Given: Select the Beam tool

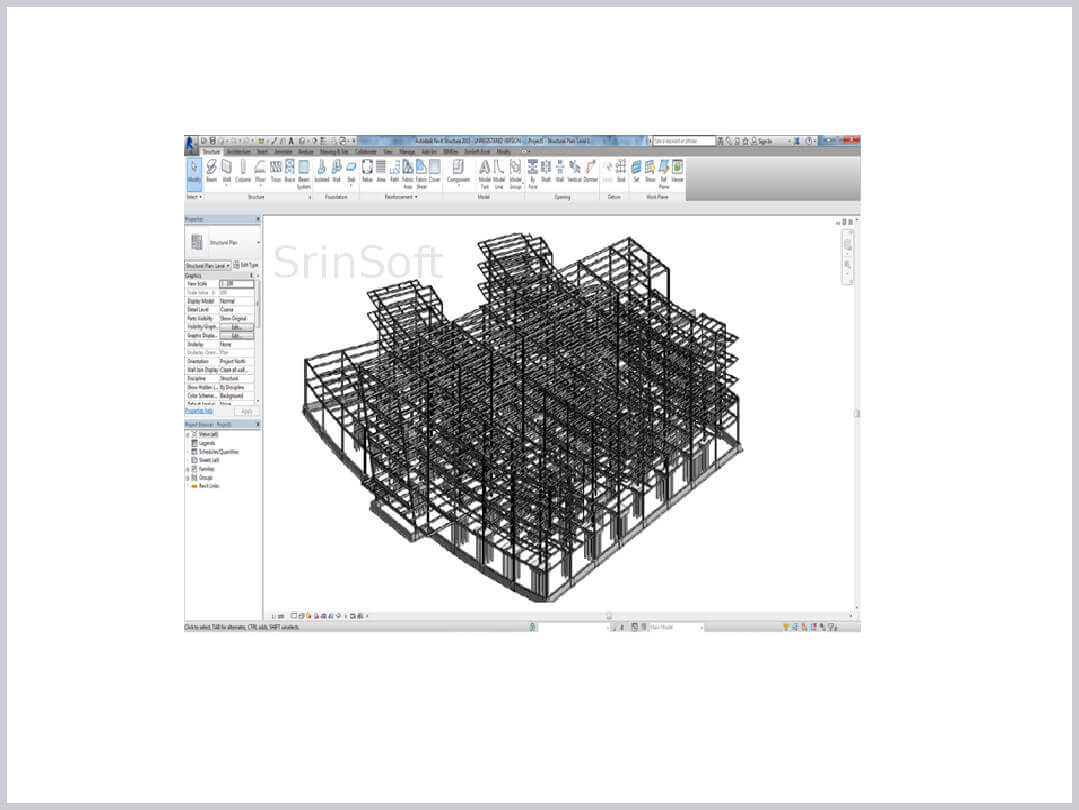Looking at the screenshot, I should coord(212,172).
